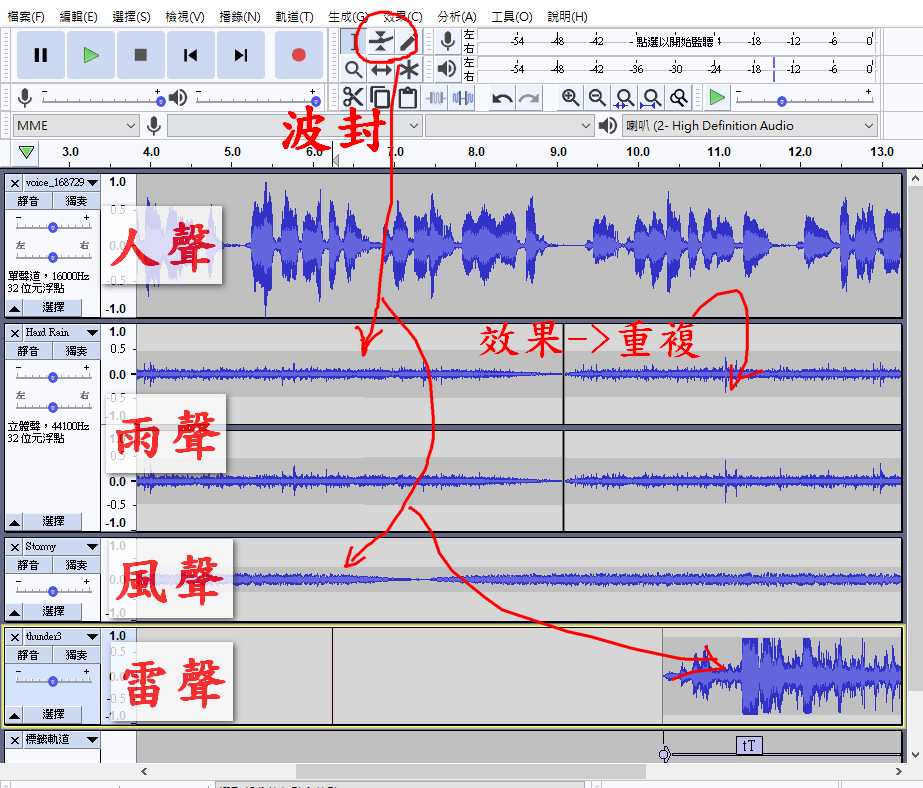The width and height of the screenshot is (923, 788).
Task: Open the playback device dropdown
Action: pos(748,126)
